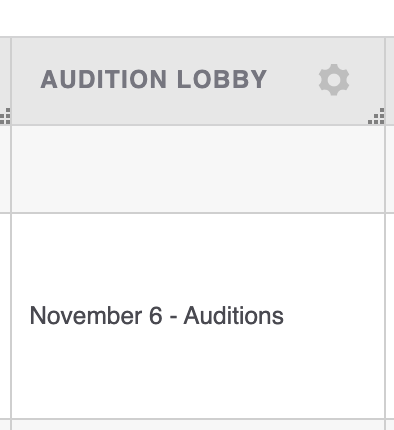394x430 pixels.
Task: Click the divider line before Audition Lobby column
Action: pyautogui.click(x=11, y=233)
